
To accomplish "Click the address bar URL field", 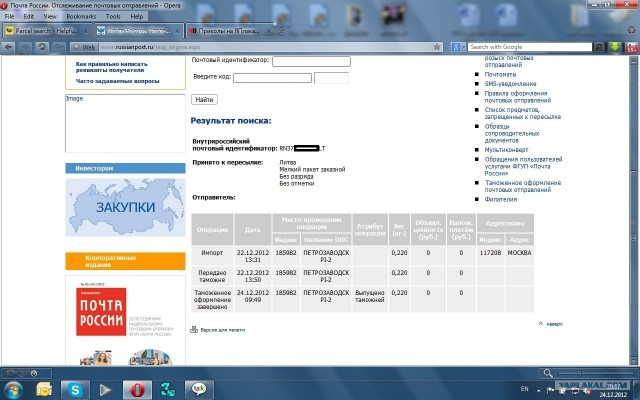I will click(x=265, y=47).
